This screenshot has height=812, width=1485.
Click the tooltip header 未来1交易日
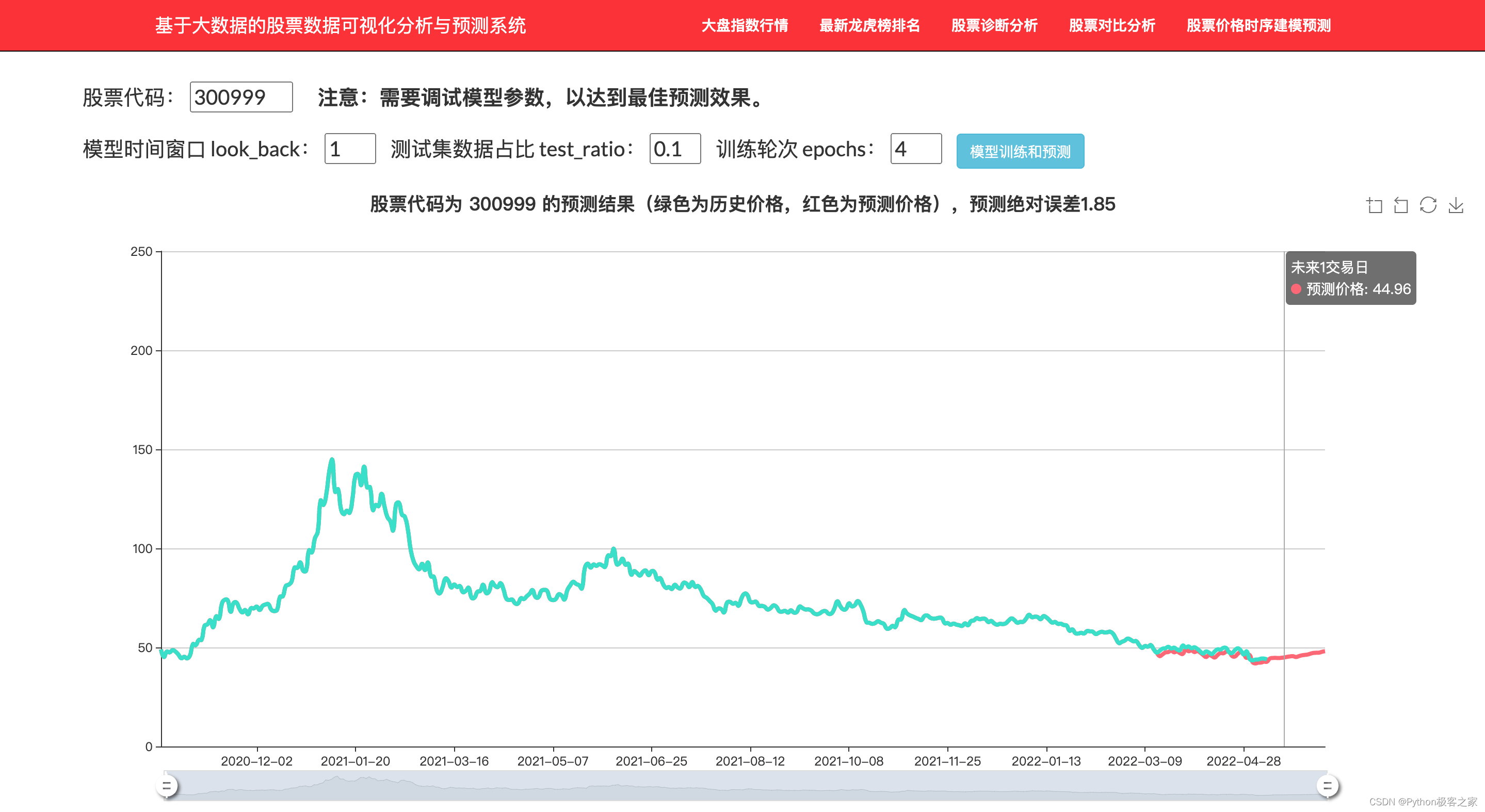pos(1329,267)
